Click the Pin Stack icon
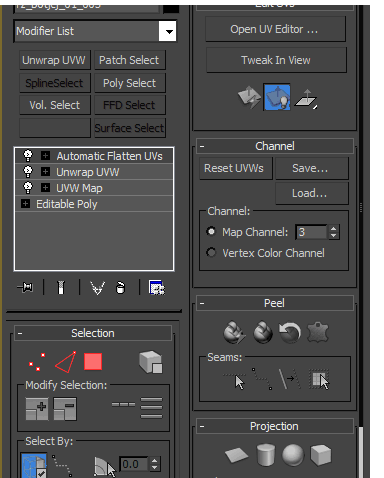Image resolution: width=384 pixels, height=478 pixels. (x=25, y=287)
